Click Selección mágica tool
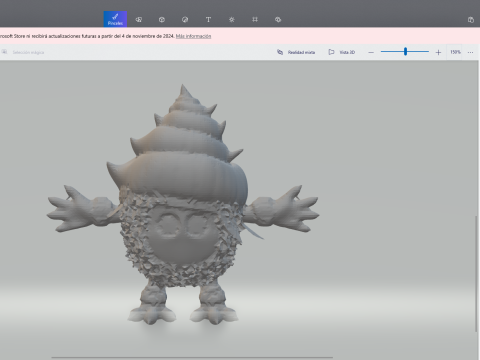 tap(23, 52)
